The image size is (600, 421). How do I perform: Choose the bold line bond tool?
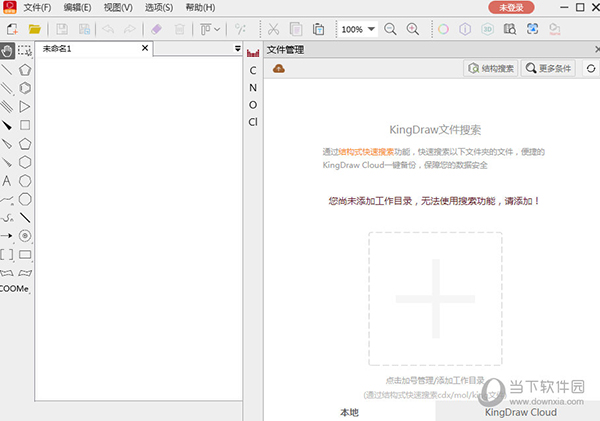(25, 218)
